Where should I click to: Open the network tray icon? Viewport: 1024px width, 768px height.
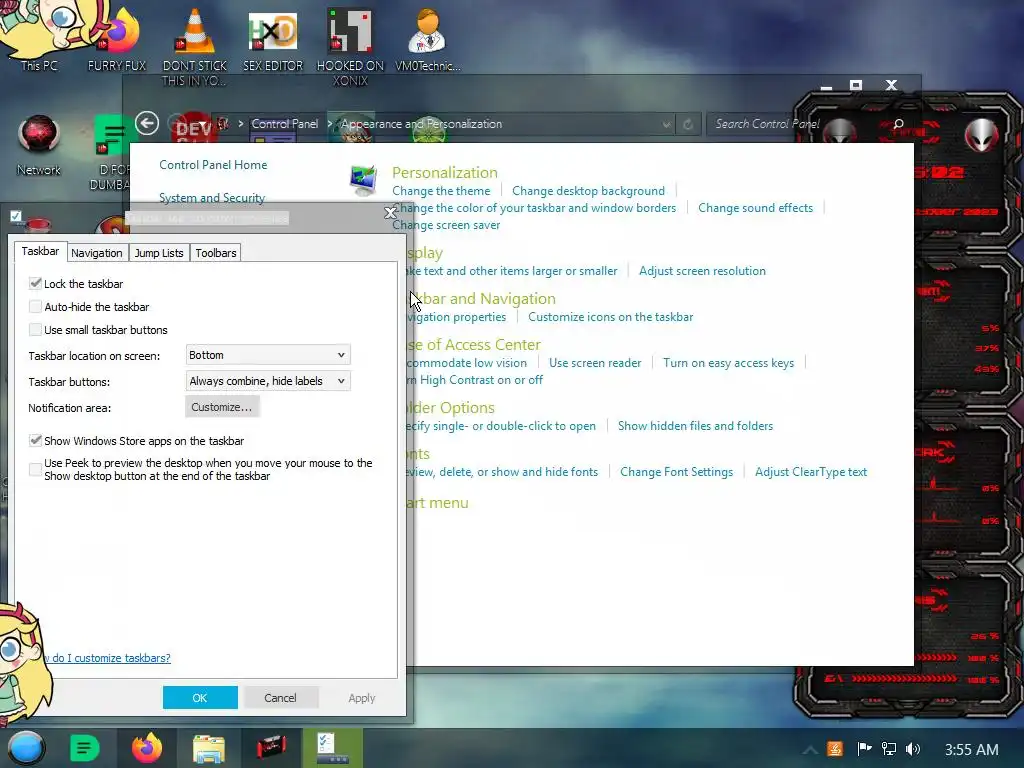point(889,749)
